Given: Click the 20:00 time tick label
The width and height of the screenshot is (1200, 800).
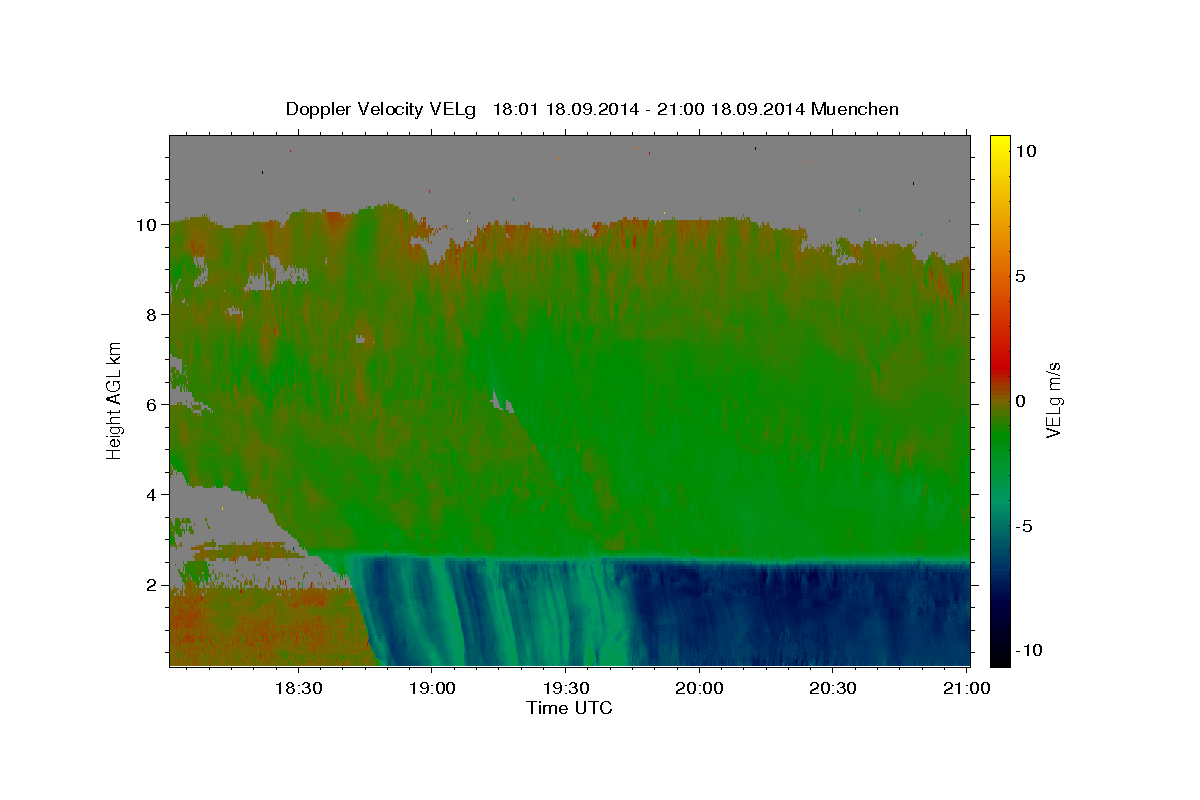Looking at the screenshot, I should [x=699, y=688].
